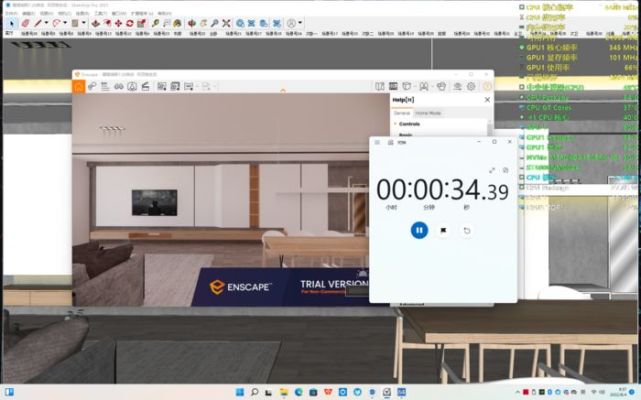The width and height of the screenshot is (641, 400).
Task: Expand the stopwatch to full view
Action: 492,170
